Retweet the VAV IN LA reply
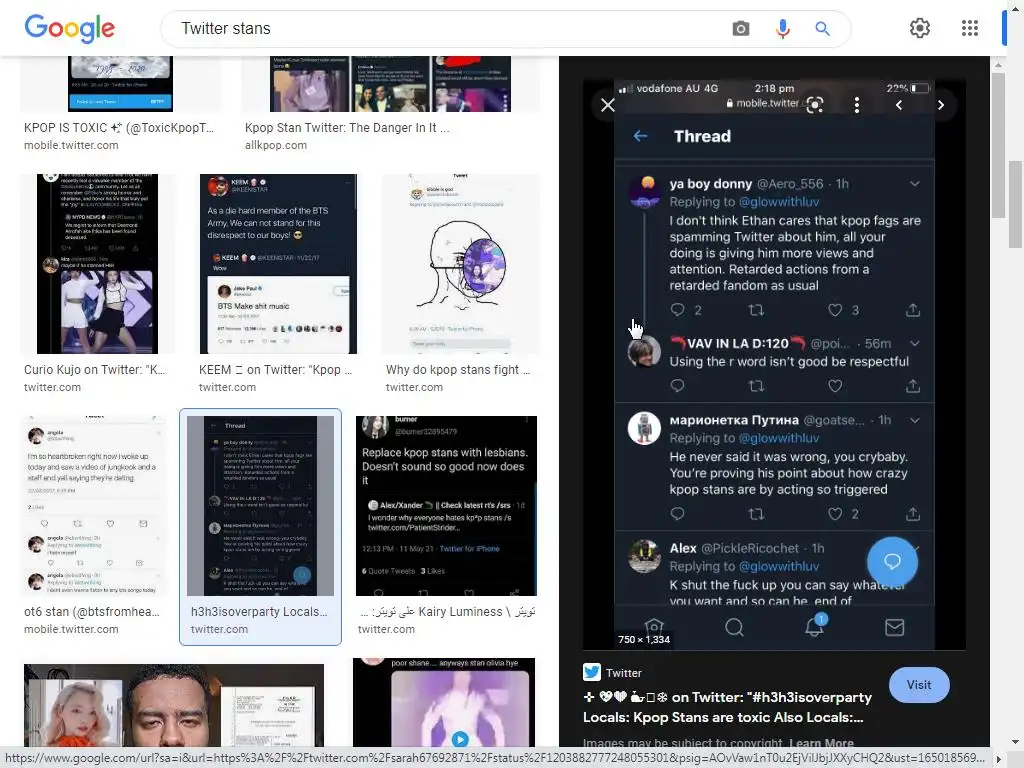The width and height of the screenshot is (1024, 768). [756, 386]
